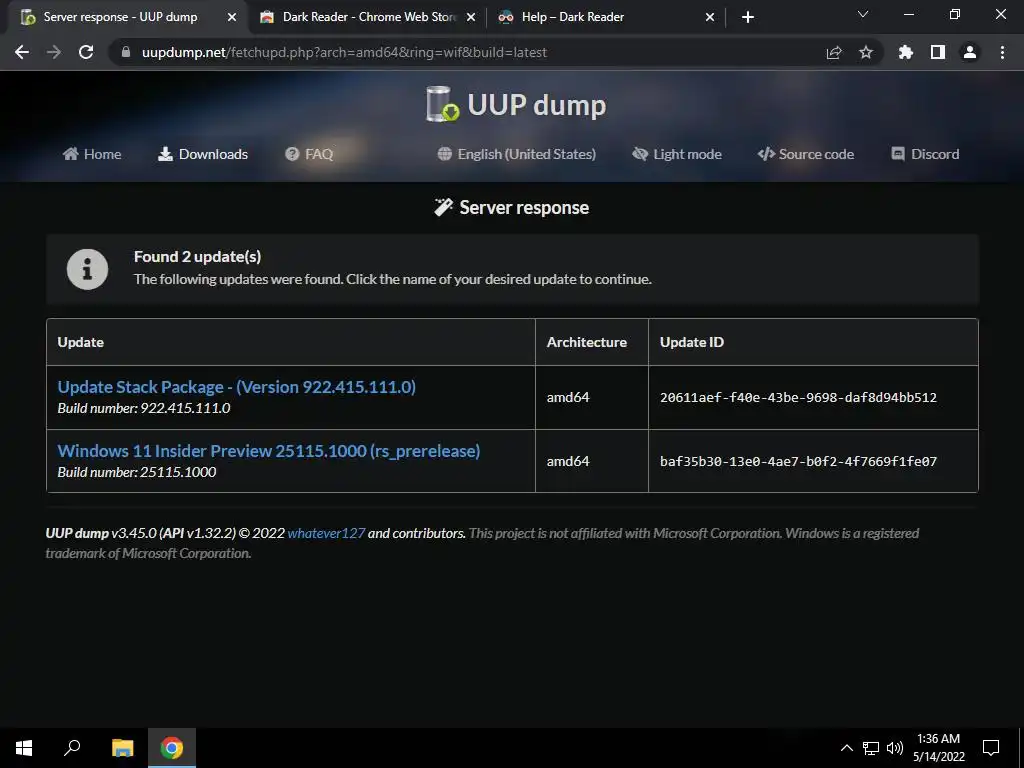Open the Extensions puzzle icon
This screenshot has width=1024, height=768.
pos(906,52)
